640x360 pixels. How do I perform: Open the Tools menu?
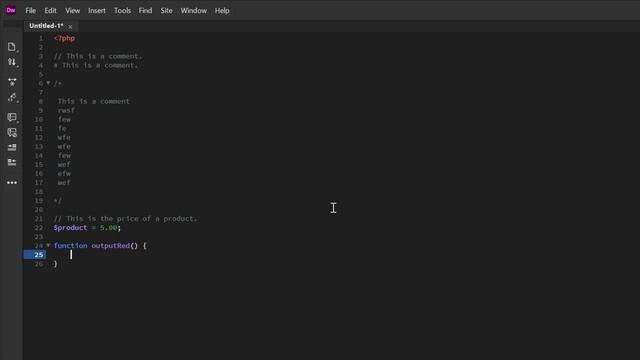[122, 11]
